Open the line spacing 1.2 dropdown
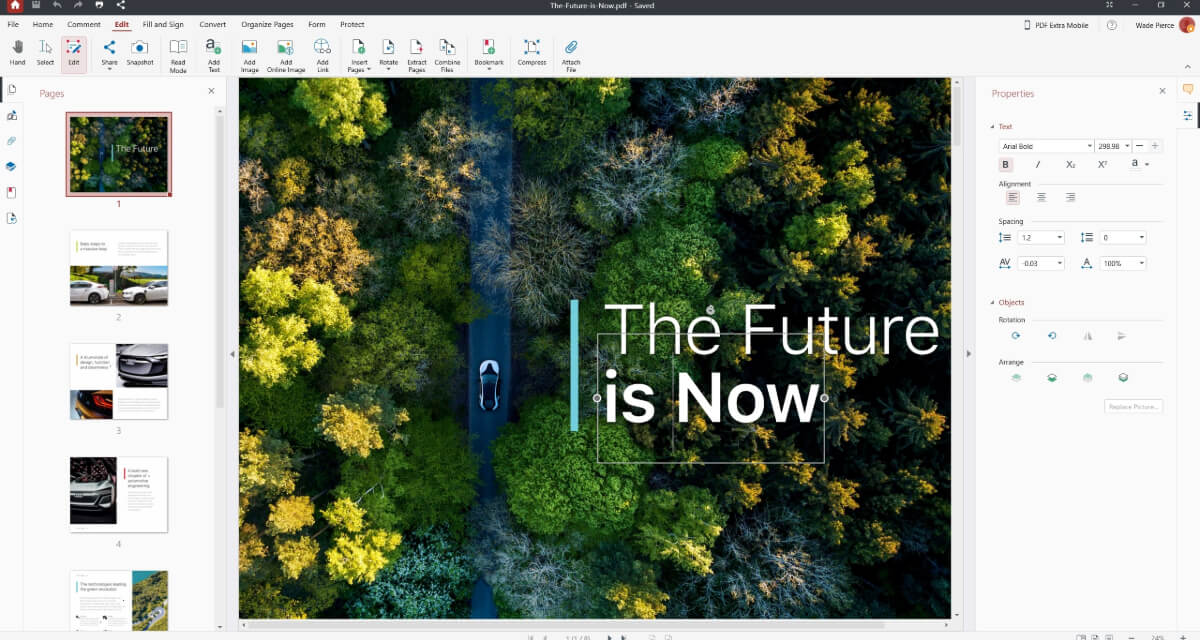Viewport: 1200px width, 640px height. pyautogui.click(x=1041, y=238)
